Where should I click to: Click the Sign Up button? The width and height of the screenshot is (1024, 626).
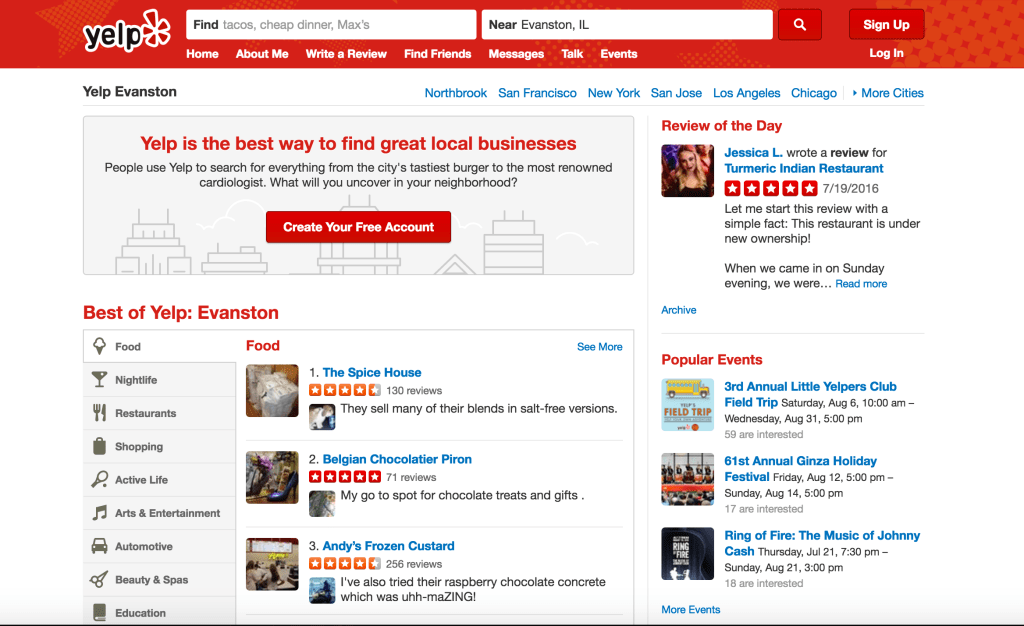coord(886,25)
